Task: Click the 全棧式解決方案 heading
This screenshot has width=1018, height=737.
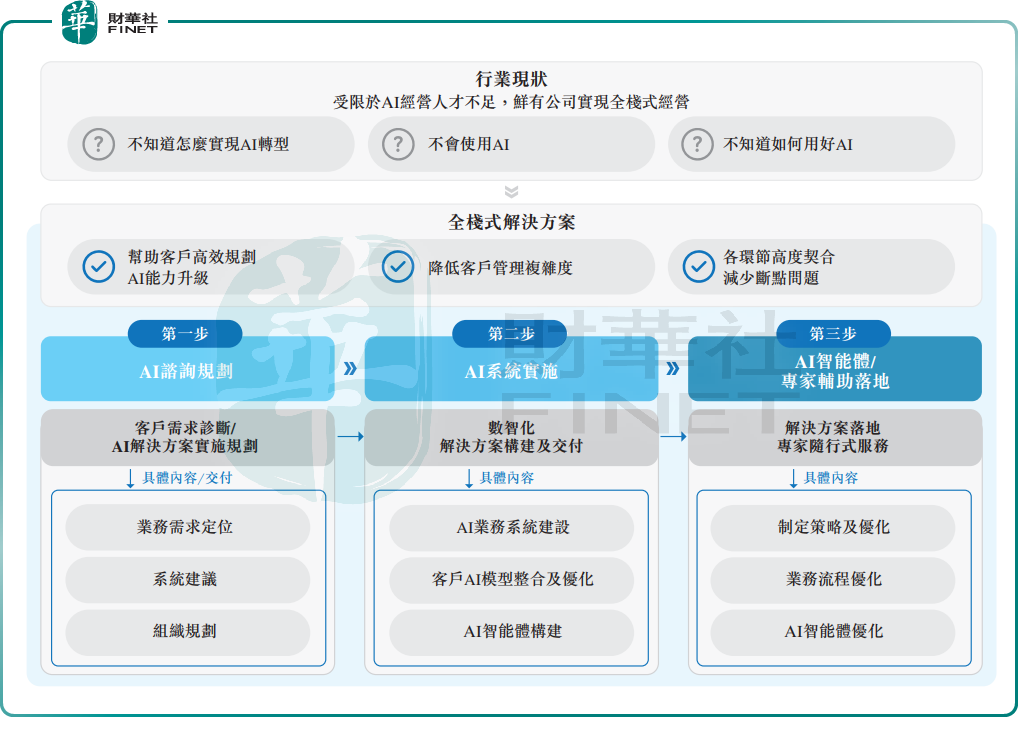Action: [512, 222]
